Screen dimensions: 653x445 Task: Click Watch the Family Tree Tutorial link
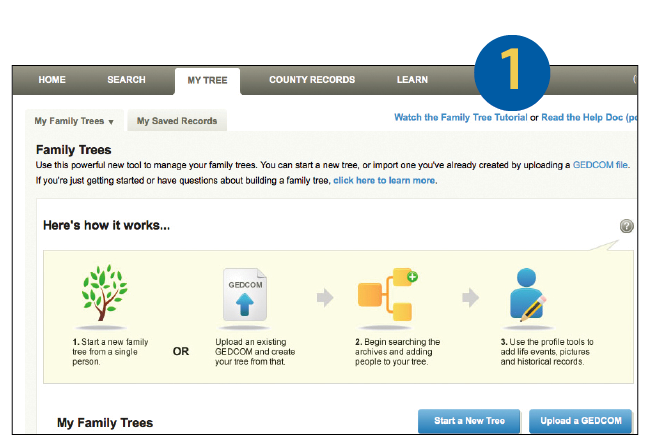point(461,117)
